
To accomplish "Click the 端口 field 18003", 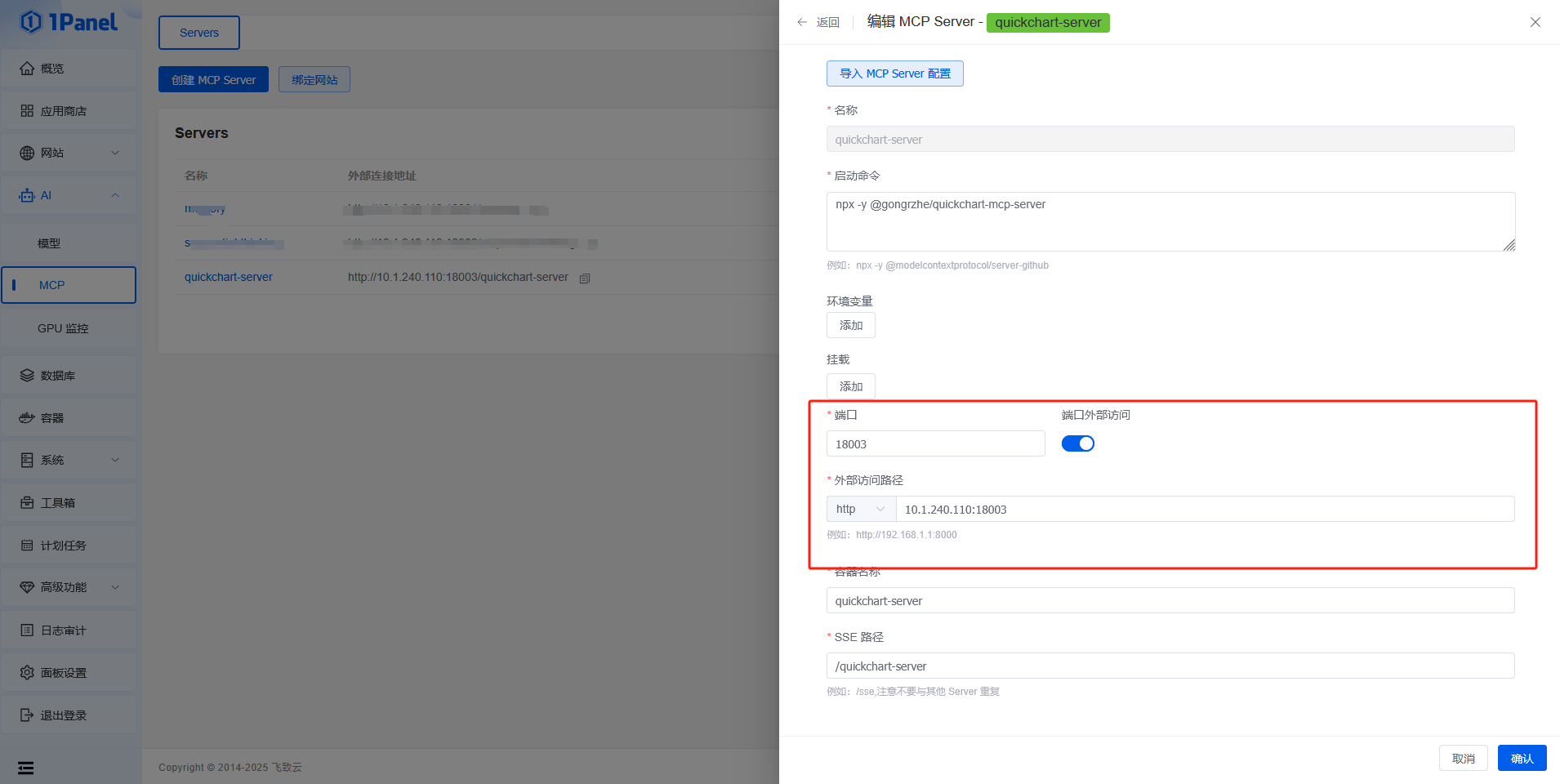I will pyautogui.click(x=936, y=443).
